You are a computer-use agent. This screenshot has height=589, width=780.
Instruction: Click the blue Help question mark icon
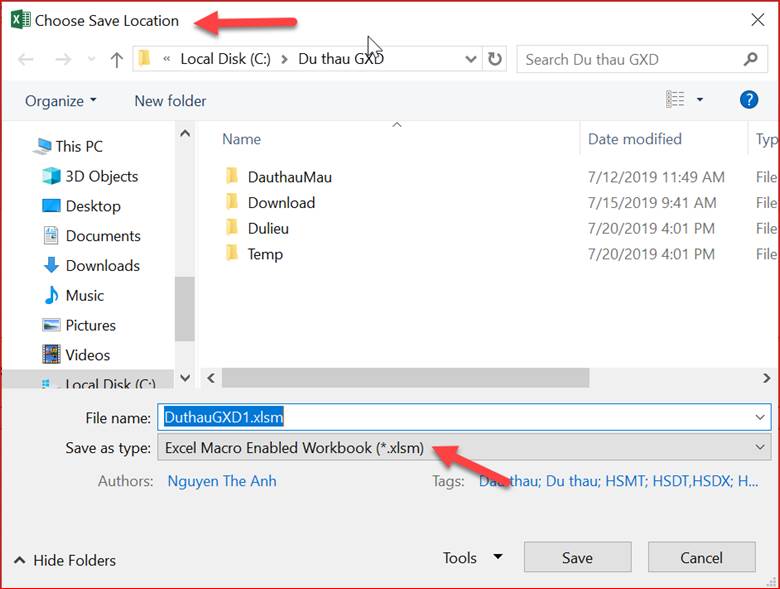(748, 100)
